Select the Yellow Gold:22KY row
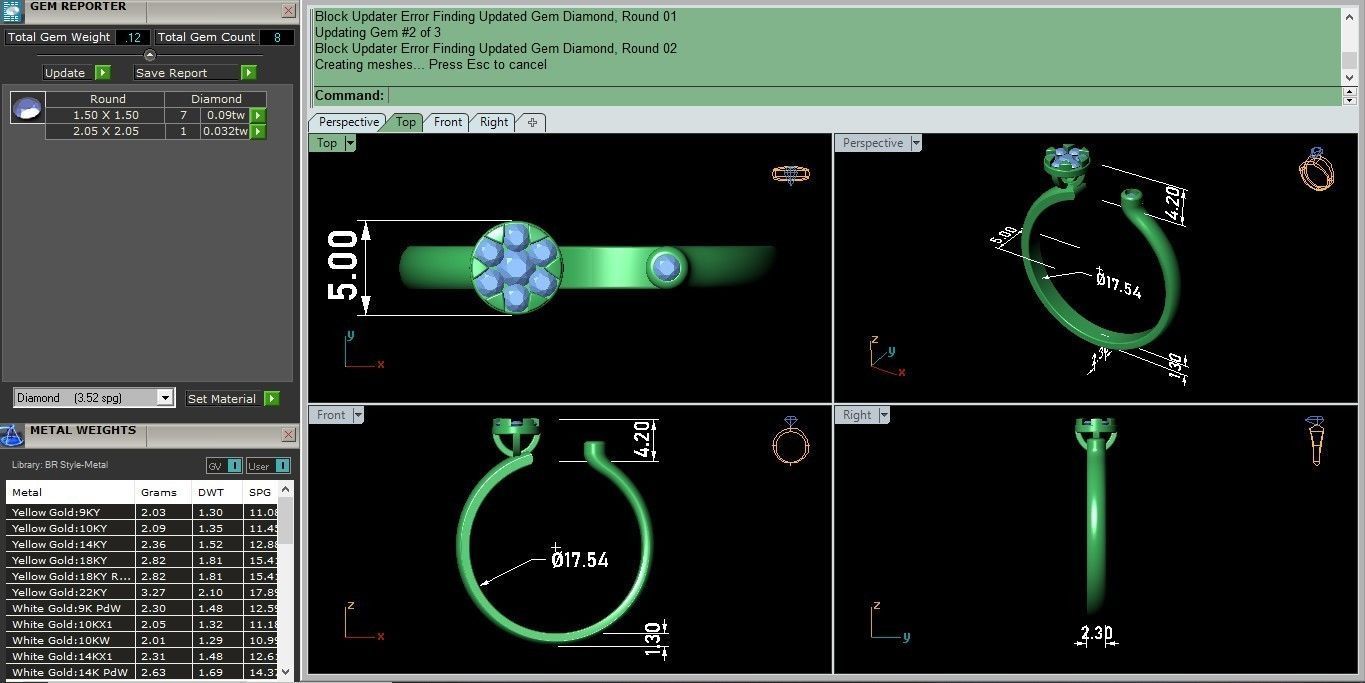This screenshot has height=683, width=1365. (142, 592)
